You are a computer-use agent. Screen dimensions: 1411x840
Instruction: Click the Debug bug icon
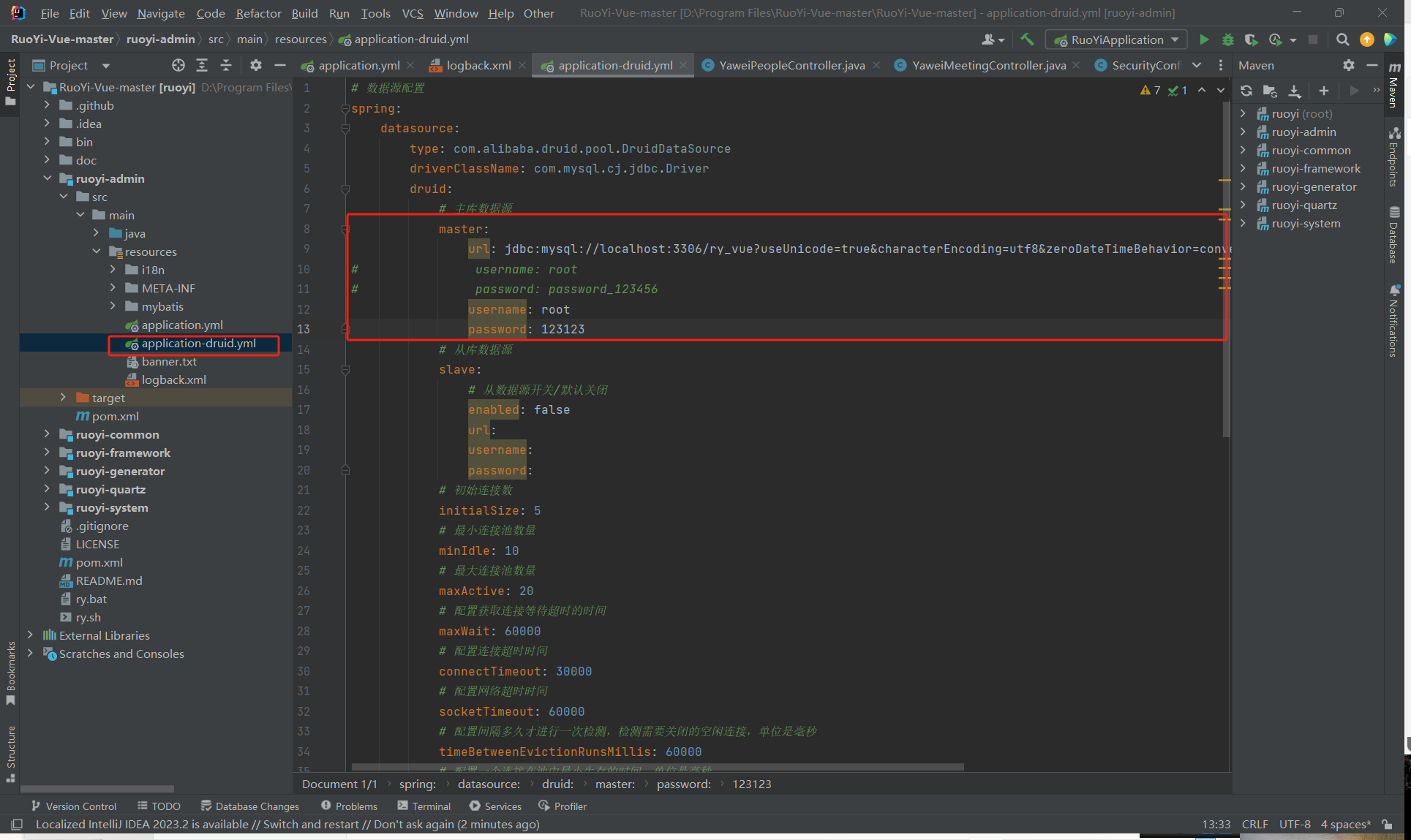[1228, 39]
